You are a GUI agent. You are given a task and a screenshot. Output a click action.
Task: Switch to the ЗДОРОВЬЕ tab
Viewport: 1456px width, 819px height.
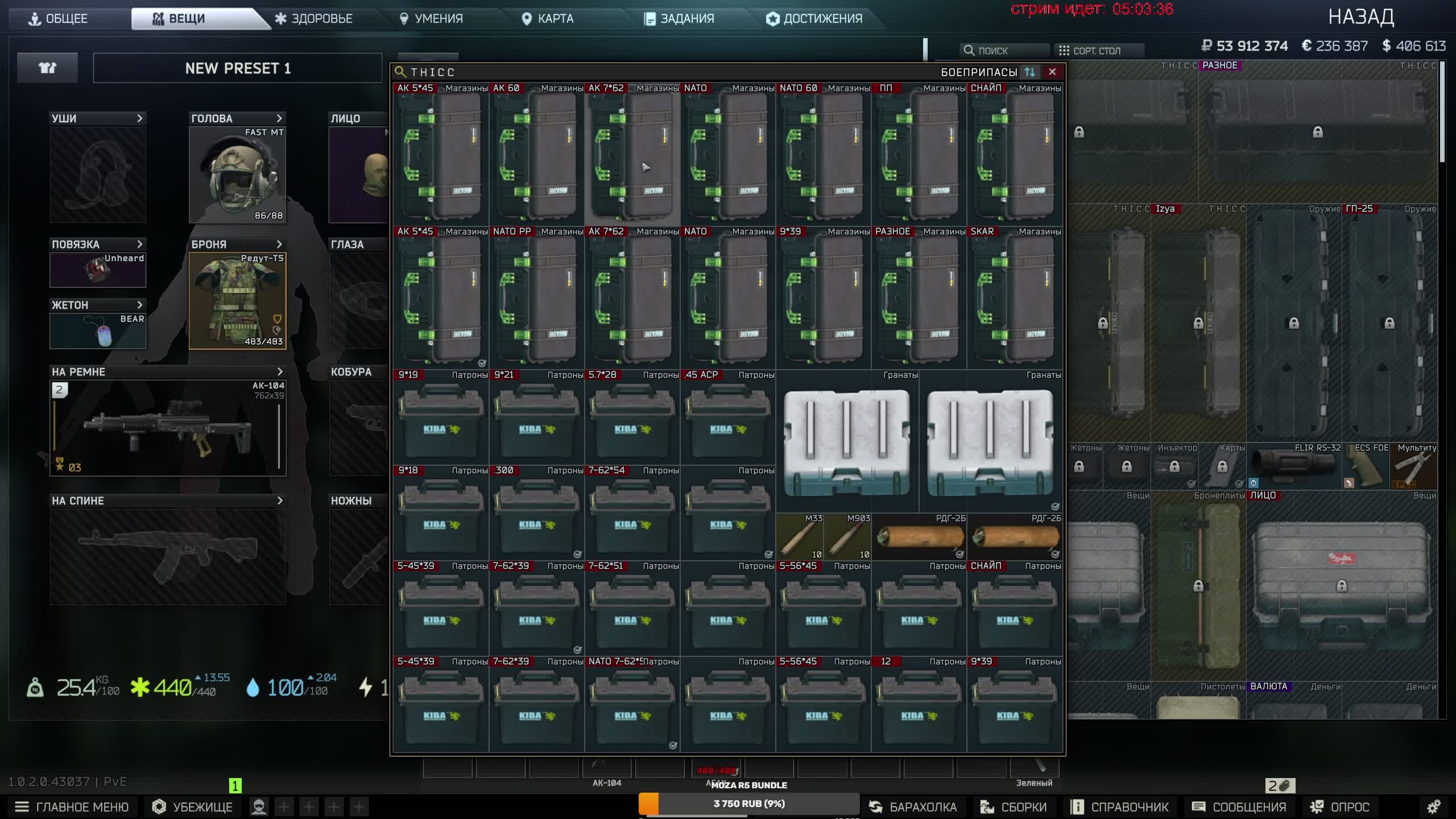313,18
